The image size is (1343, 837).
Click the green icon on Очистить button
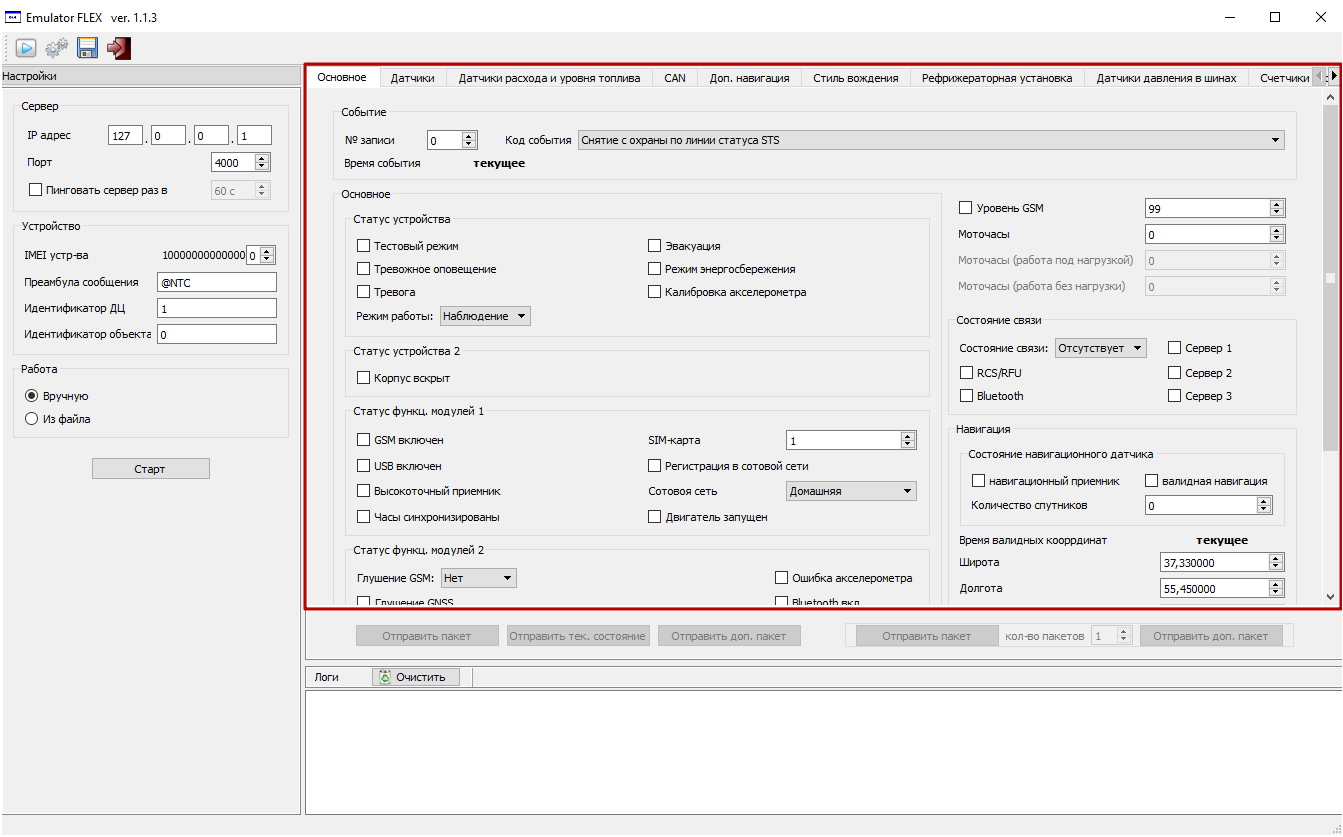click(x=385, y=677)
